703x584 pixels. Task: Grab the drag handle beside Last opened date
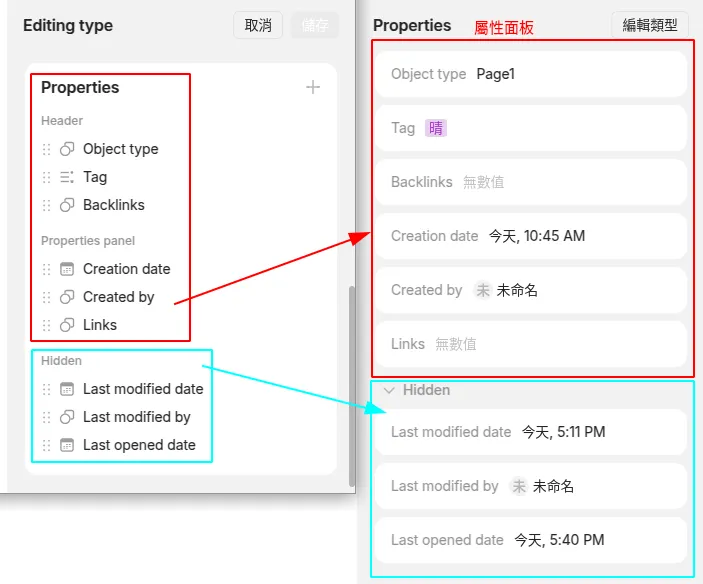(46, 445)
